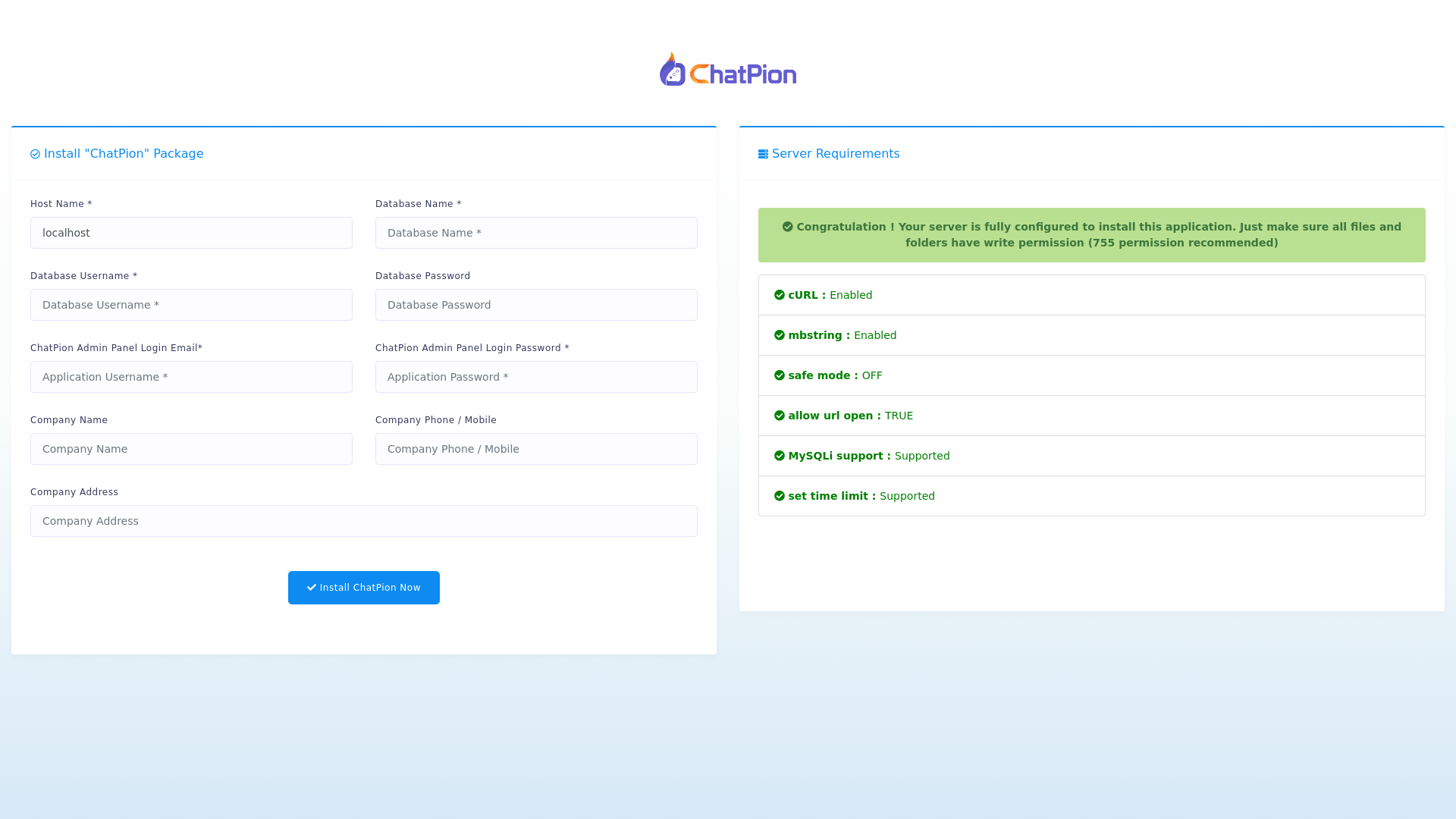Screen dimensions: 1456x819
Task: Focus the Admin Panel Login Email field
Action: click(191, 377)
